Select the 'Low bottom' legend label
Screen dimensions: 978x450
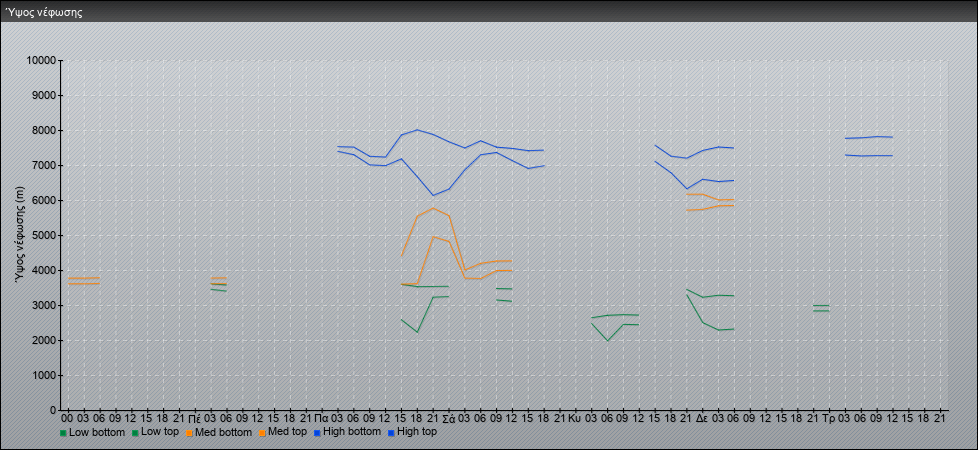(x=97, y=432)
